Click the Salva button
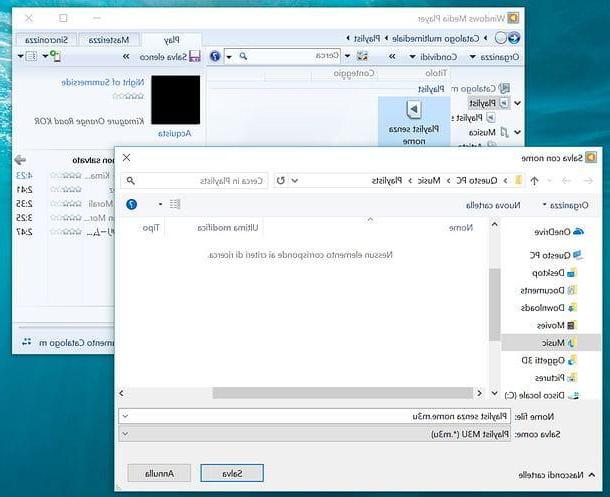610x497 pixels. pyautogui.click(x=232, y=473)
